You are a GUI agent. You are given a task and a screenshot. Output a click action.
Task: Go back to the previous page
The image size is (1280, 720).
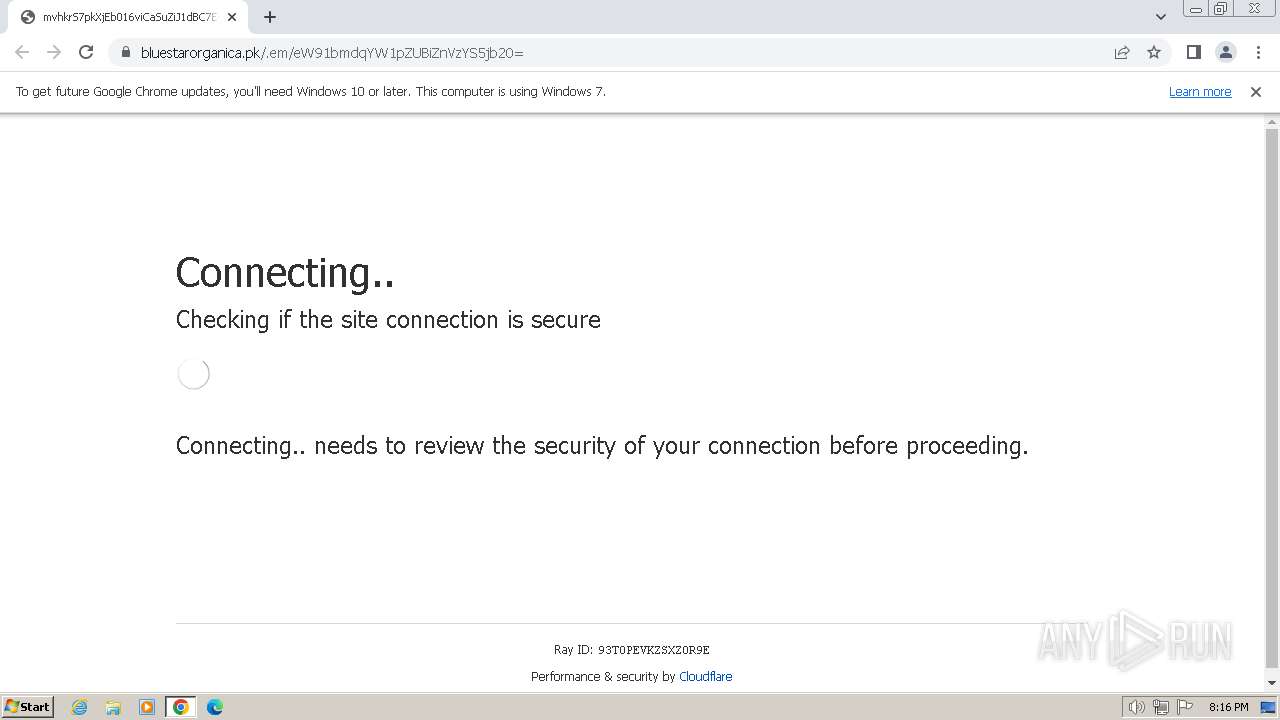tap(22, 52)
